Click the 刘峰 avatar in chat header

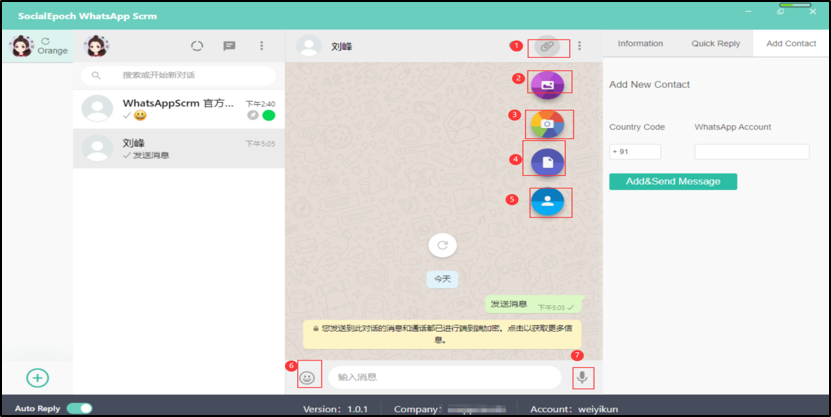point(309,46)
